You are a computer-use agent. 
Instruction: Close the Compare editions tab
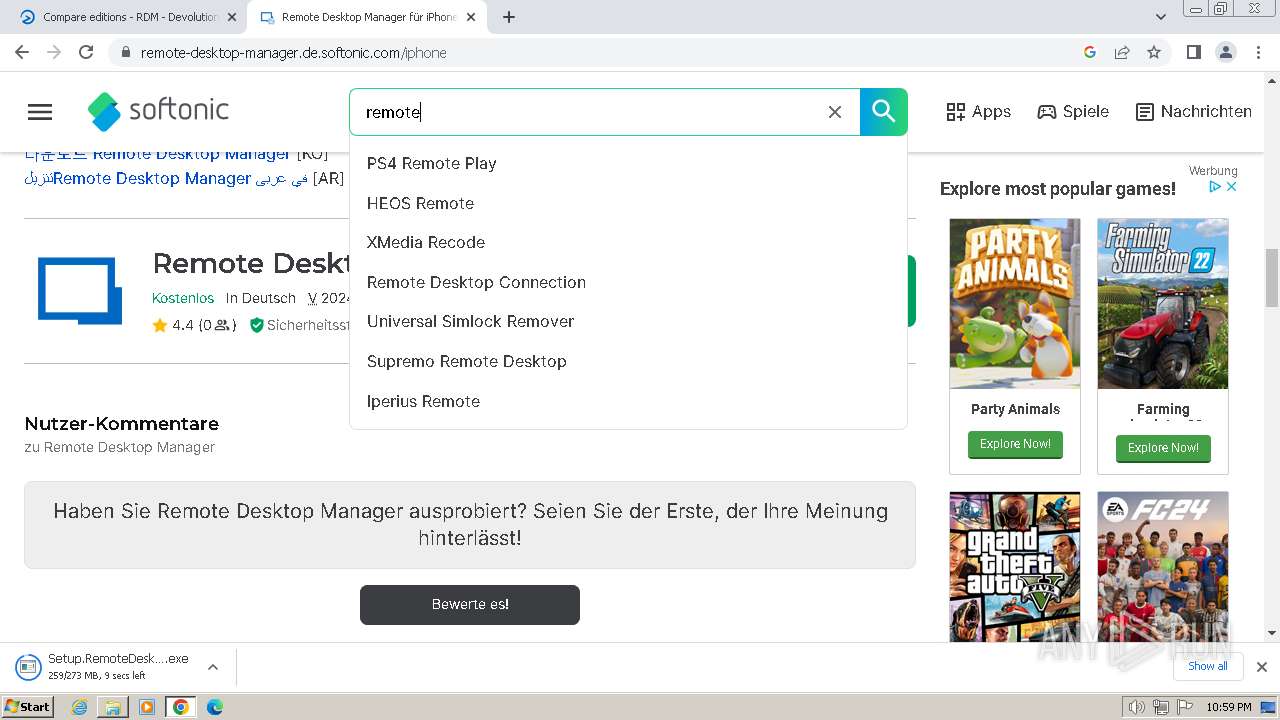coord(231,17)
